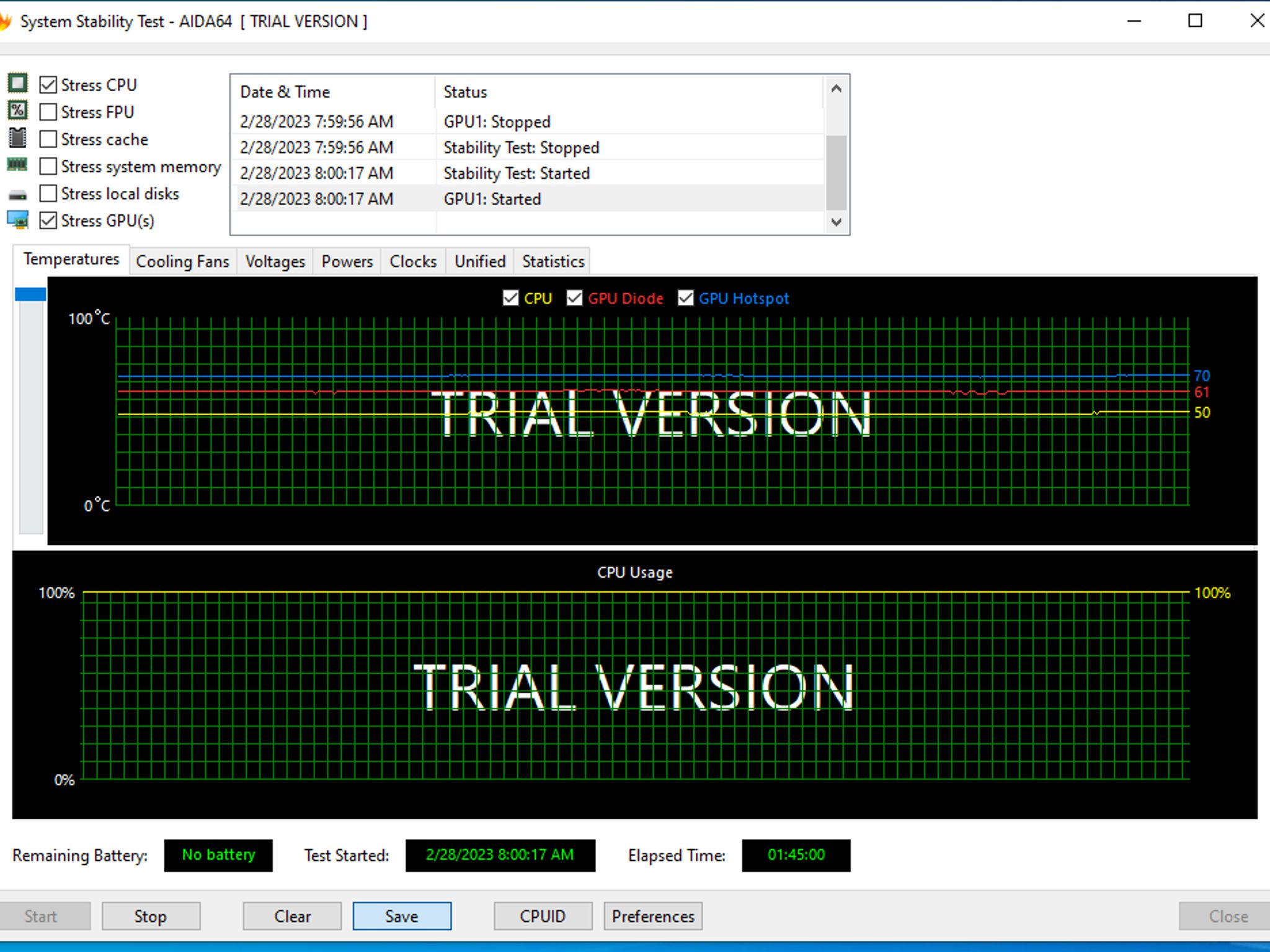Open the Powers tab

(x=347, y=262)
